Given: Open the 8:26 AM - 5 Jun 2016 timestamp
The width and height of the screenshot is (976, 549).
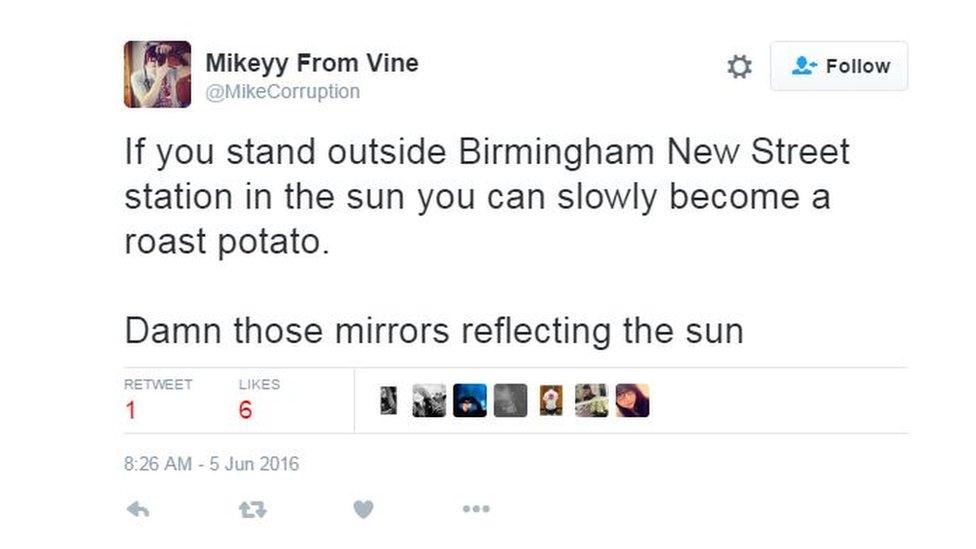Looking at the screenshot, I should pyautogui.click(x=211, y=464).
